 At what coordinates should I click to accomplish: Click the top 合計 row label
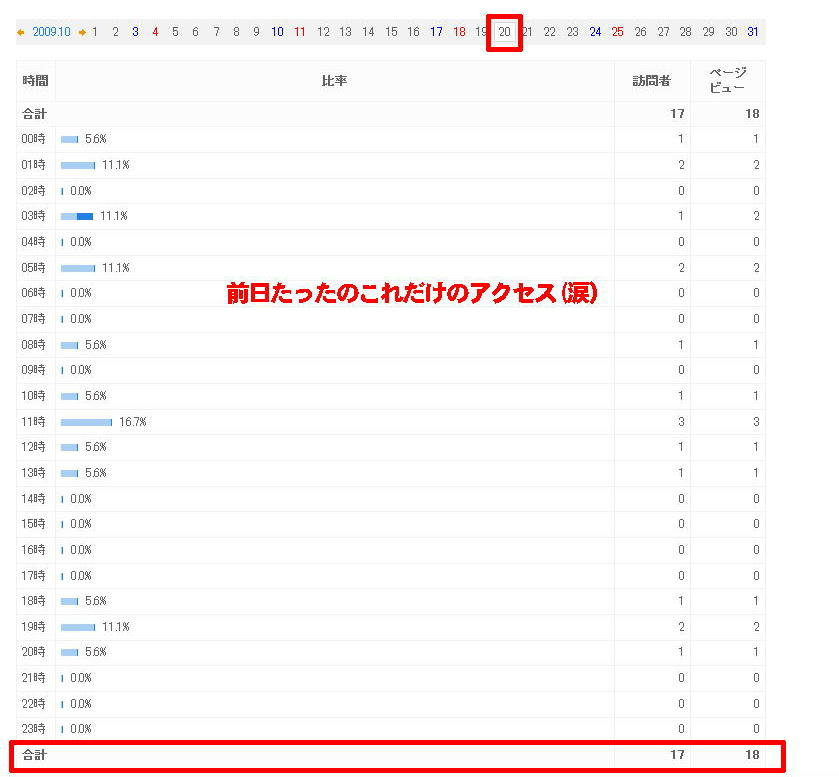(34, 114)
